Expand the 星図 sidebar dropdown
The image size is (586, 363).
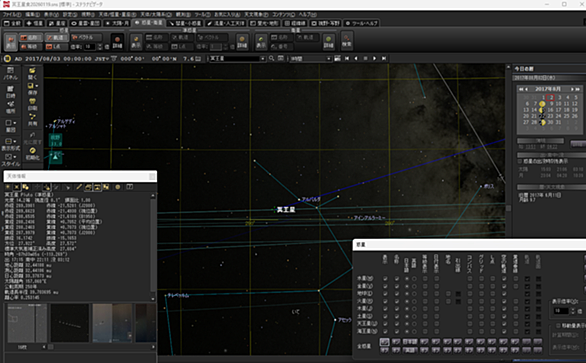(x=15, y=123)
